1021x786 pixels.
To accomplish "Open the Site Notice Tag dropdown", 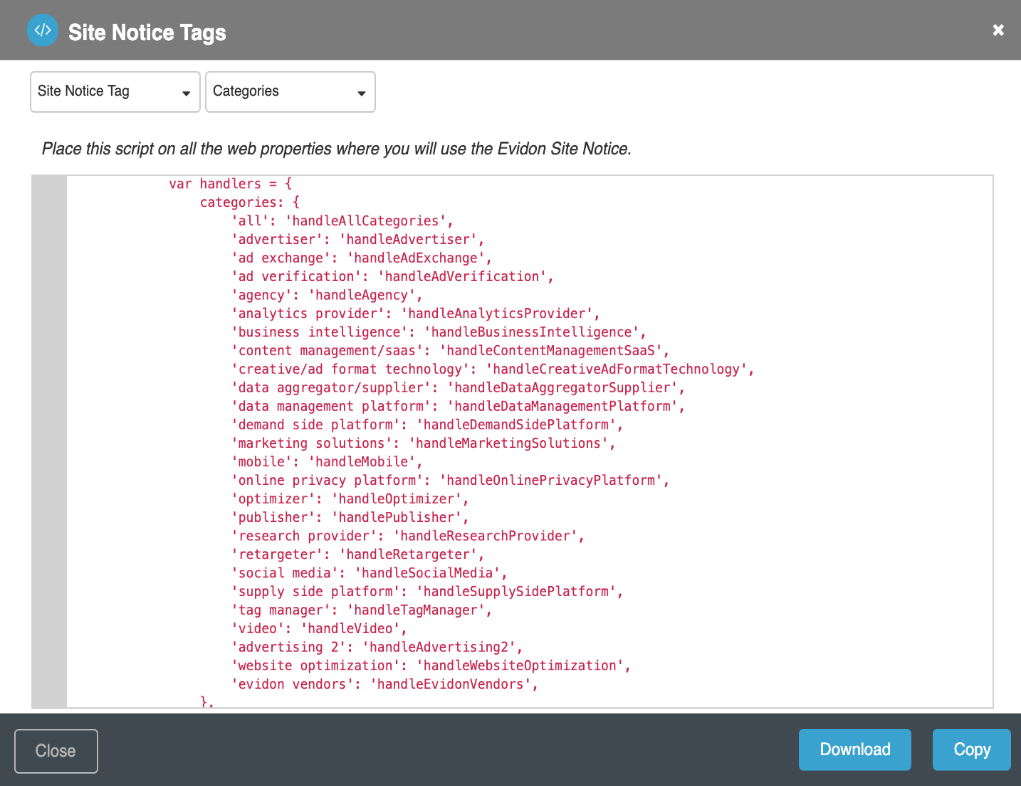I will click(x=115, y=91).
